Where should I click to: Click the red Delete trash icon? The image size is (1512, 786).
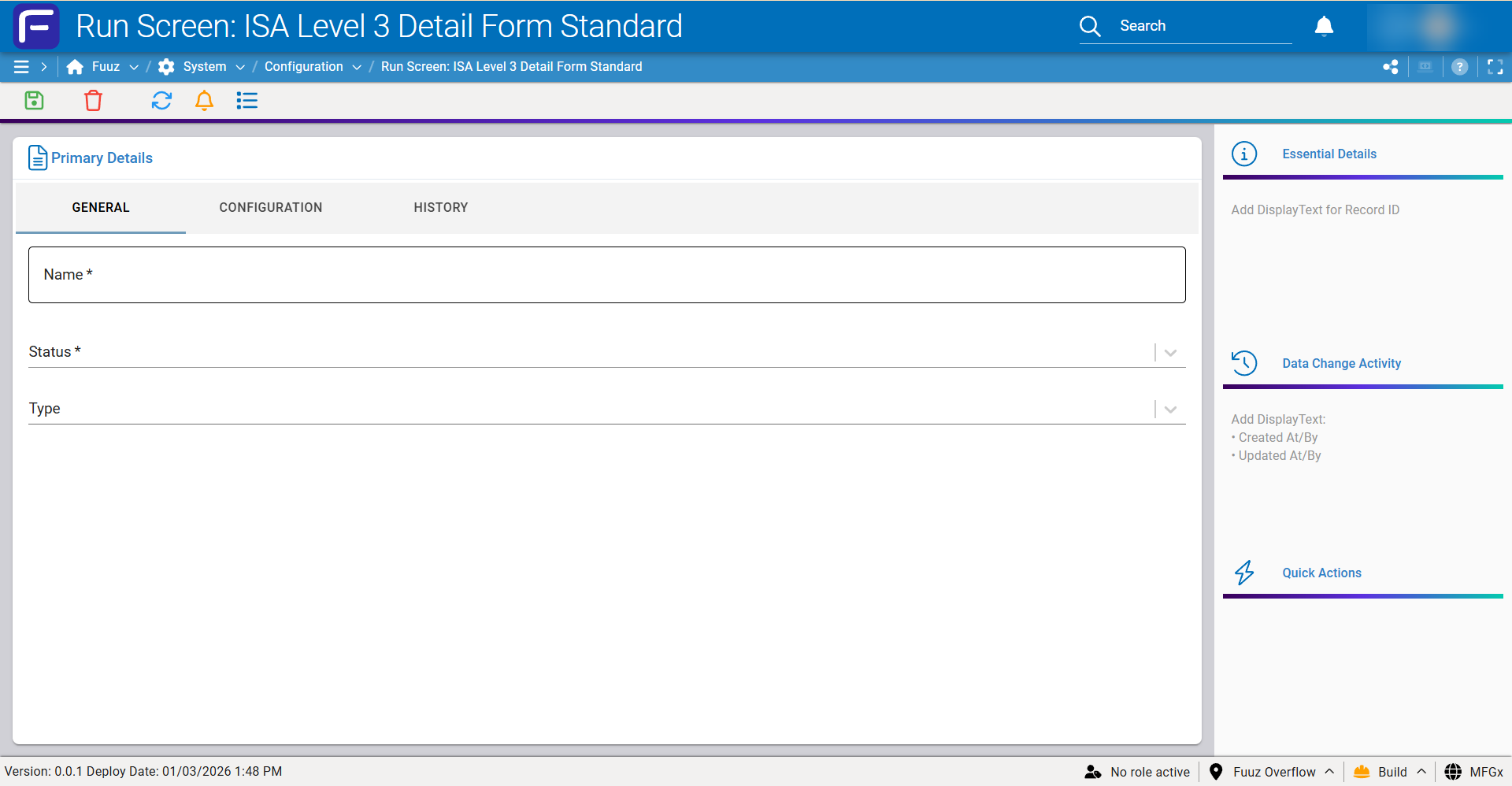click(93, 101)
